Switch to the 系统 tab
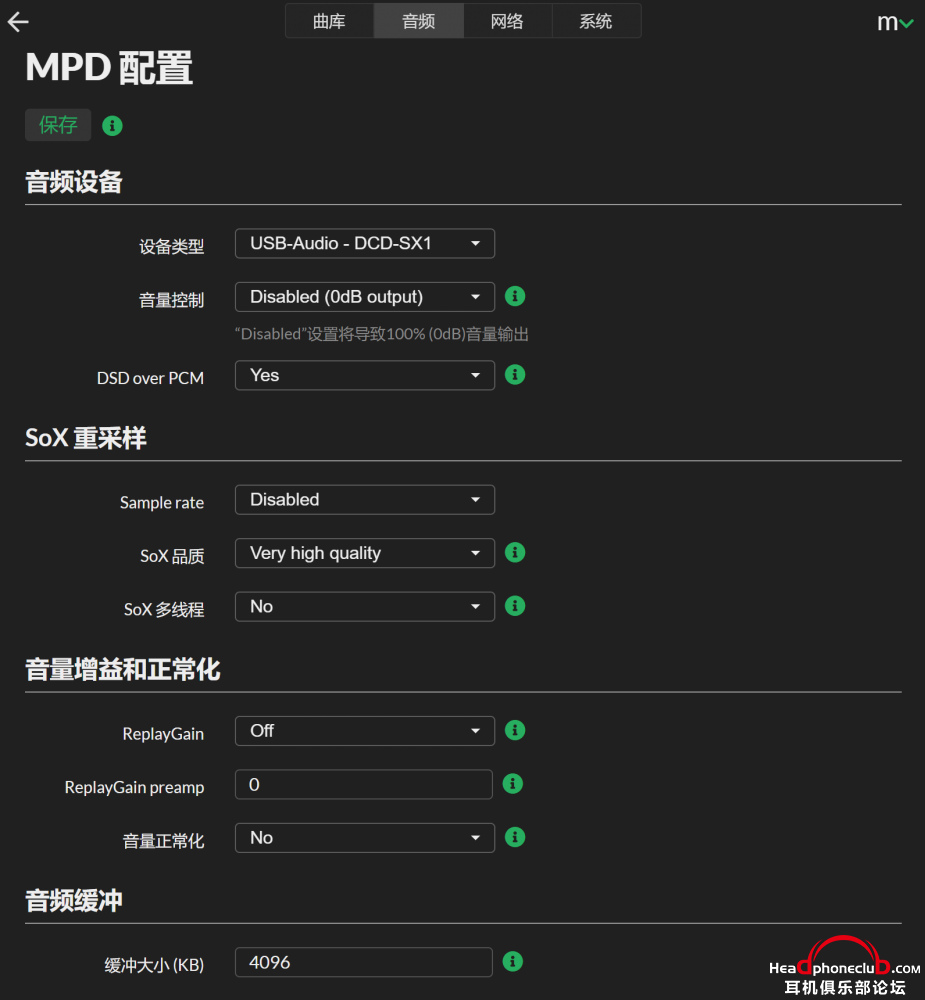The height and width of the screenshot is (1000, 925). [596, 21]
